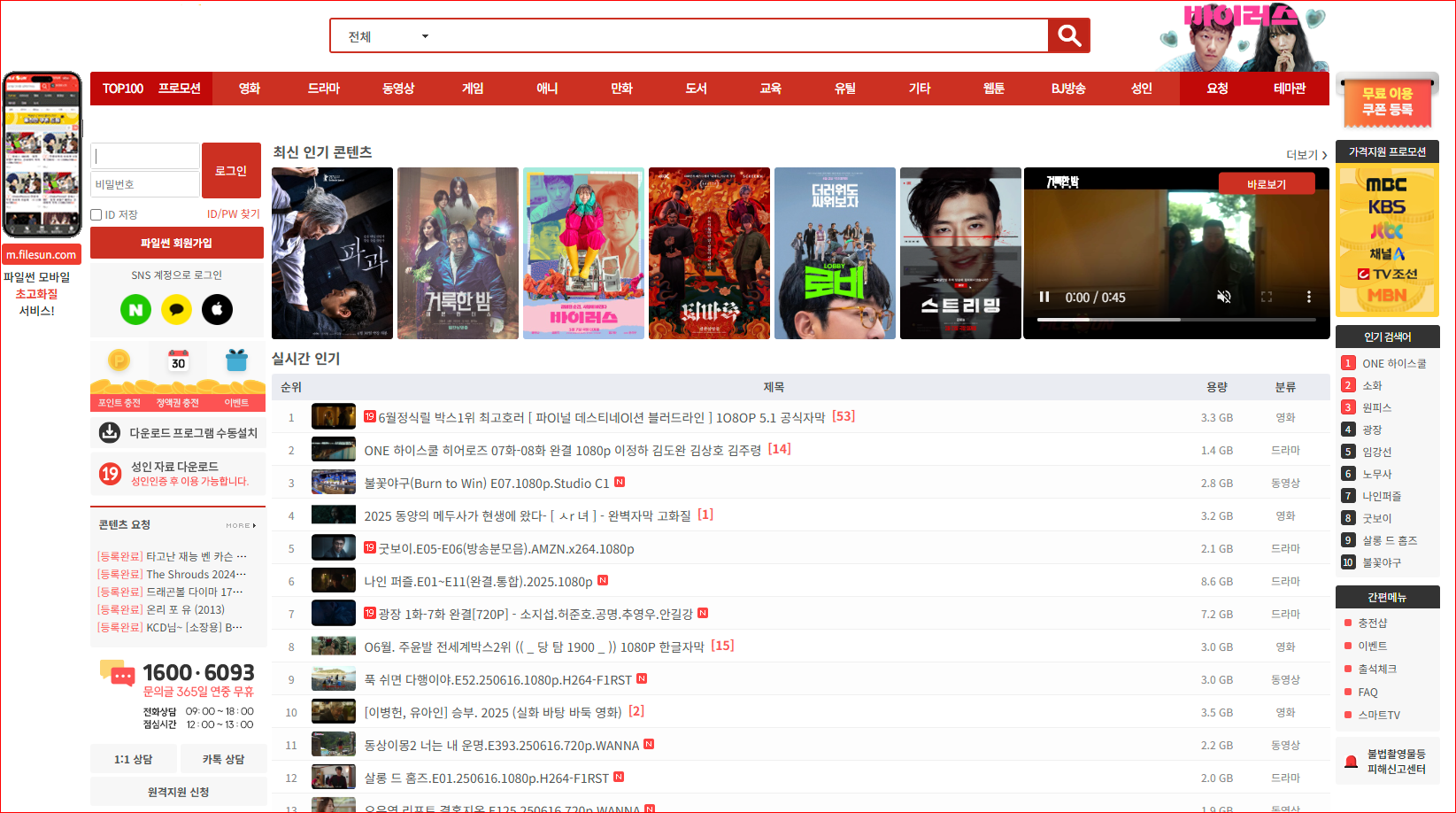Click the 무료 이용 쿠폰 등록 banner
The width and height of the screenshot is (1456, 813).
pos(1387,102)
